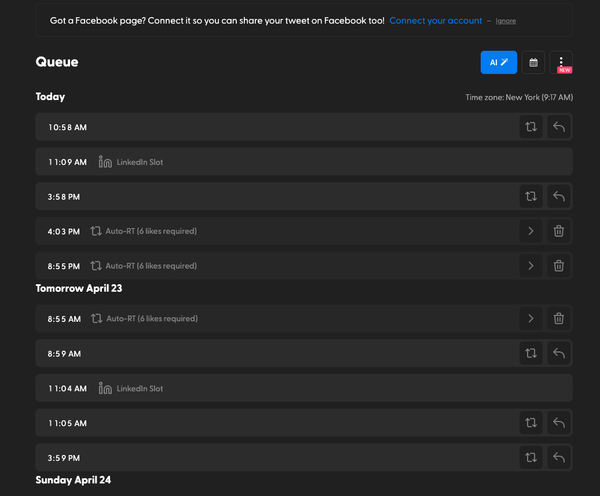Expand the 8:55 PM Auto-RT slot chevron
Screen dimensions: 600x496
(530, 266)
